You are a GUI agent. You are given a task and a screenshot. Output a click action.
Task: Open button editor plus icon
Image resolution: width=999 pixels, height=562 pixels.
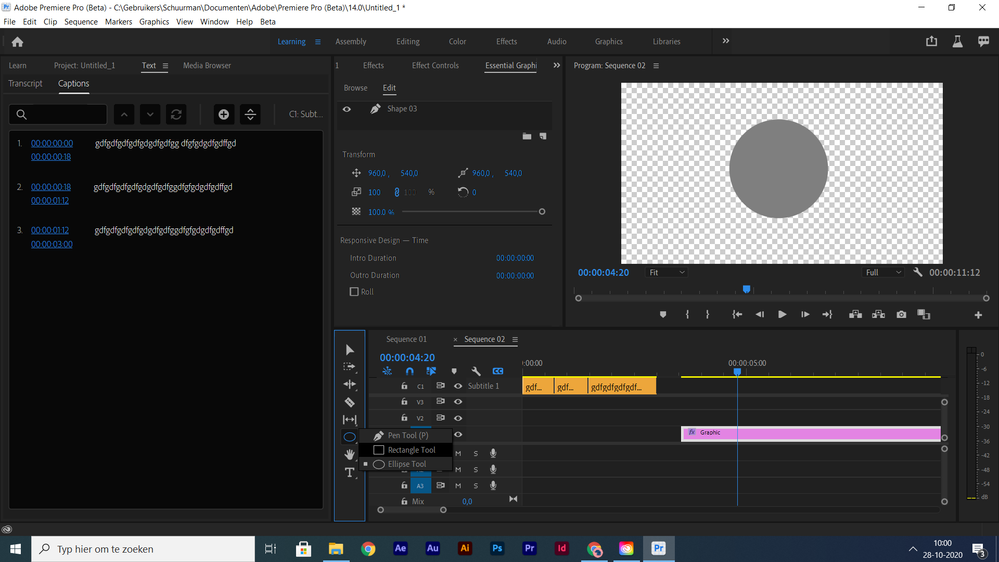(978, 315)
